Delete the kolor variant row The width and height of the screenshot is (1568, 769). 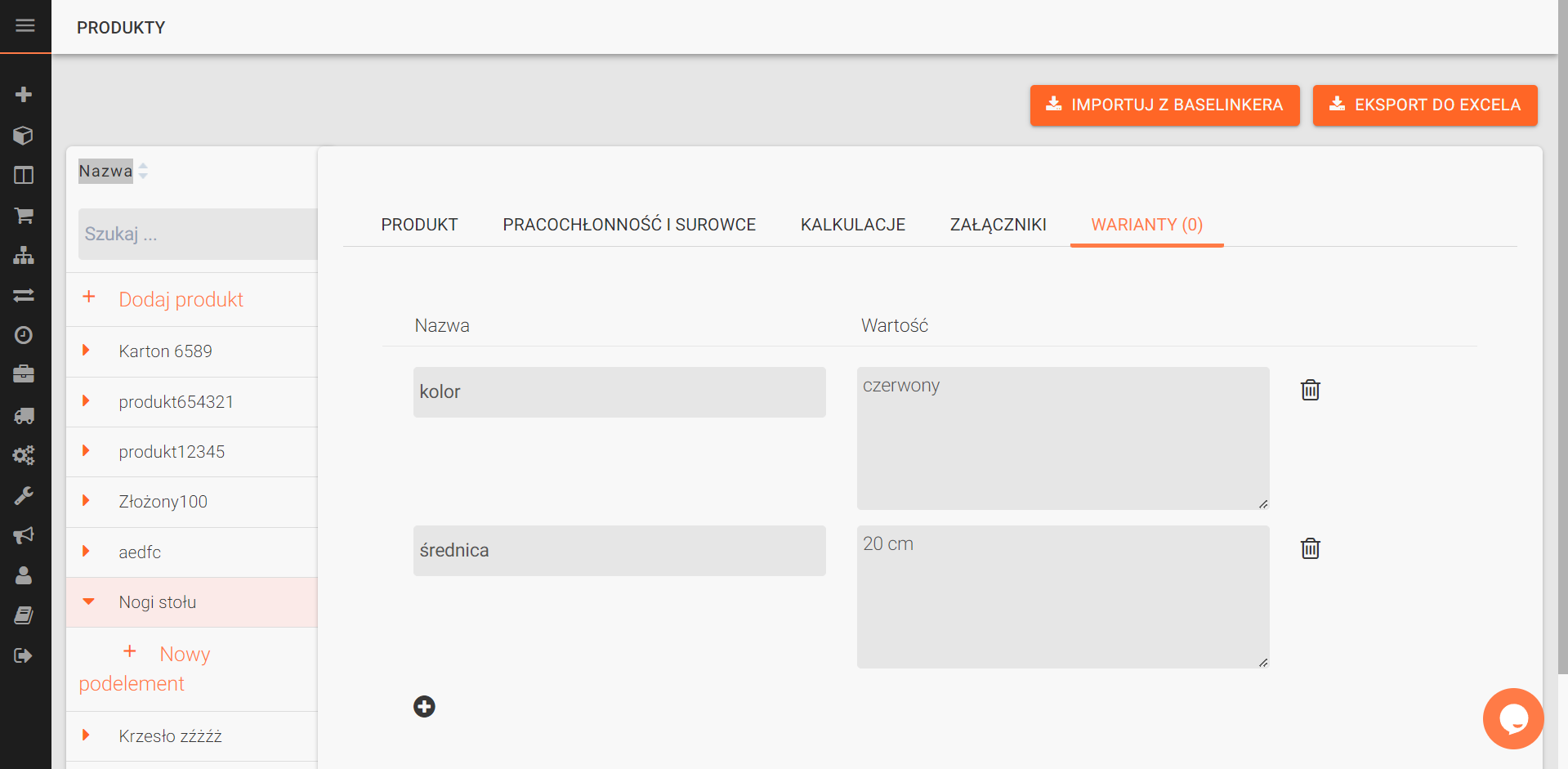[1310, 390]
